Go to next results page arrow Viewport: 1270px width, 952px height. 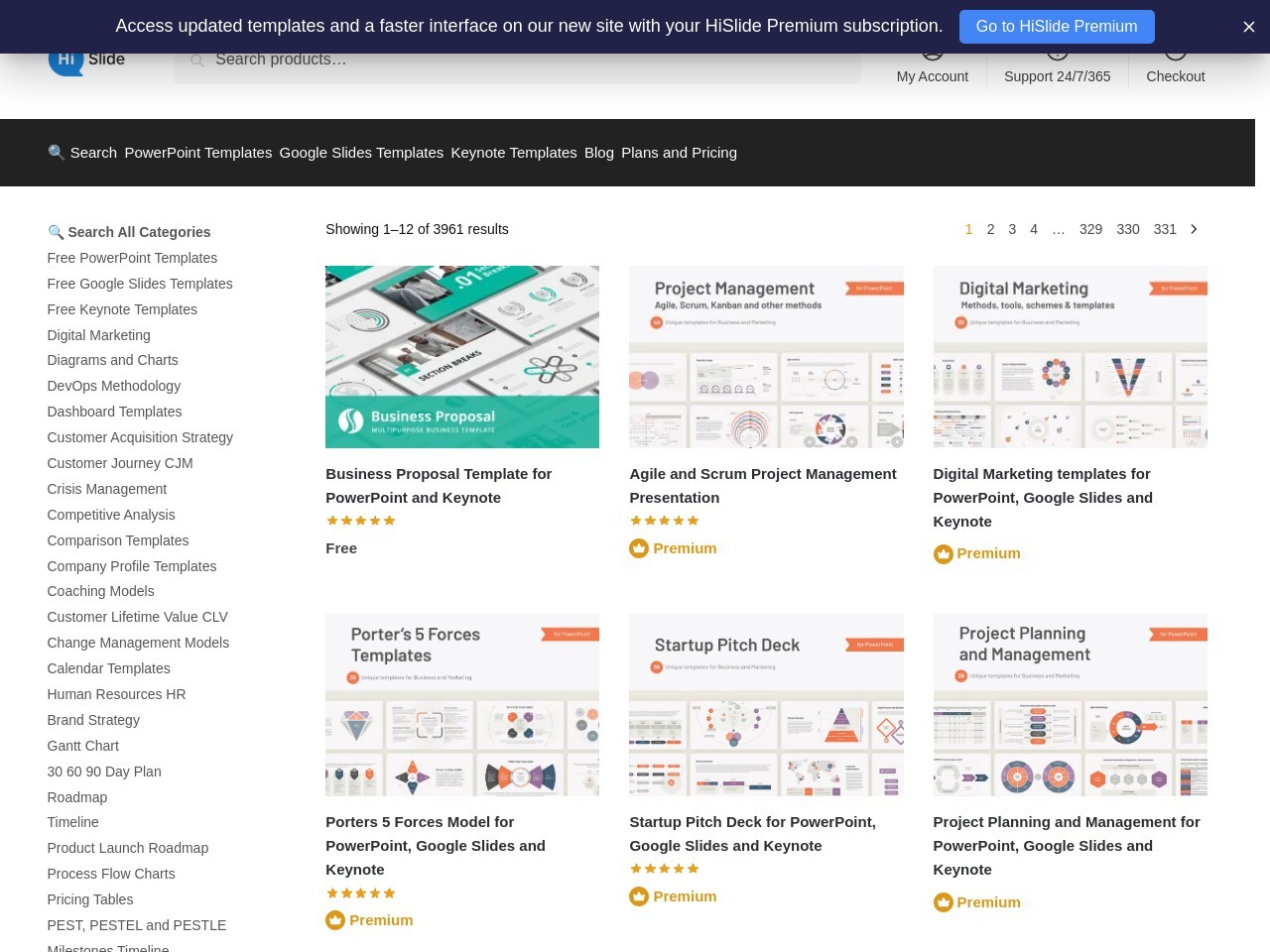tap(1194, 229)
